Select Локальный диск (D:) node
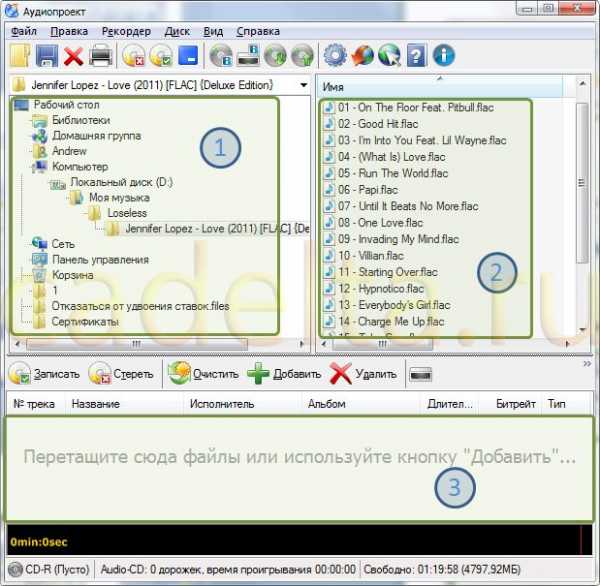 click(122, 183)
